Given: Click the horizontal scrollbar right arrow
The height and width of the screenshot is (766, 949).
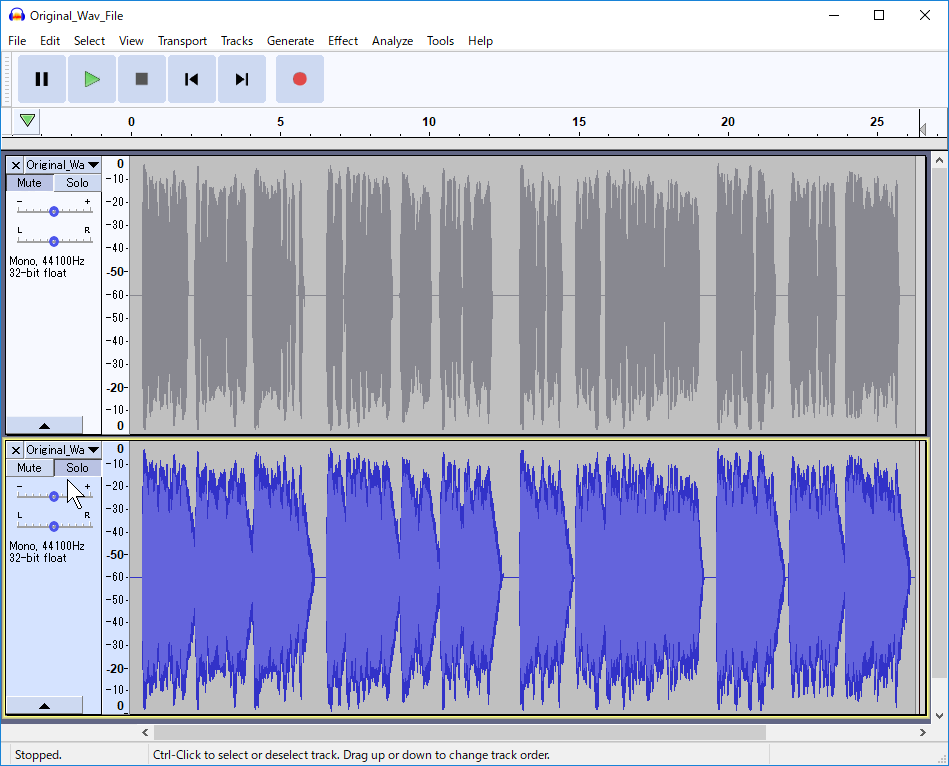Looking at the screenshot, I should 922,732.
